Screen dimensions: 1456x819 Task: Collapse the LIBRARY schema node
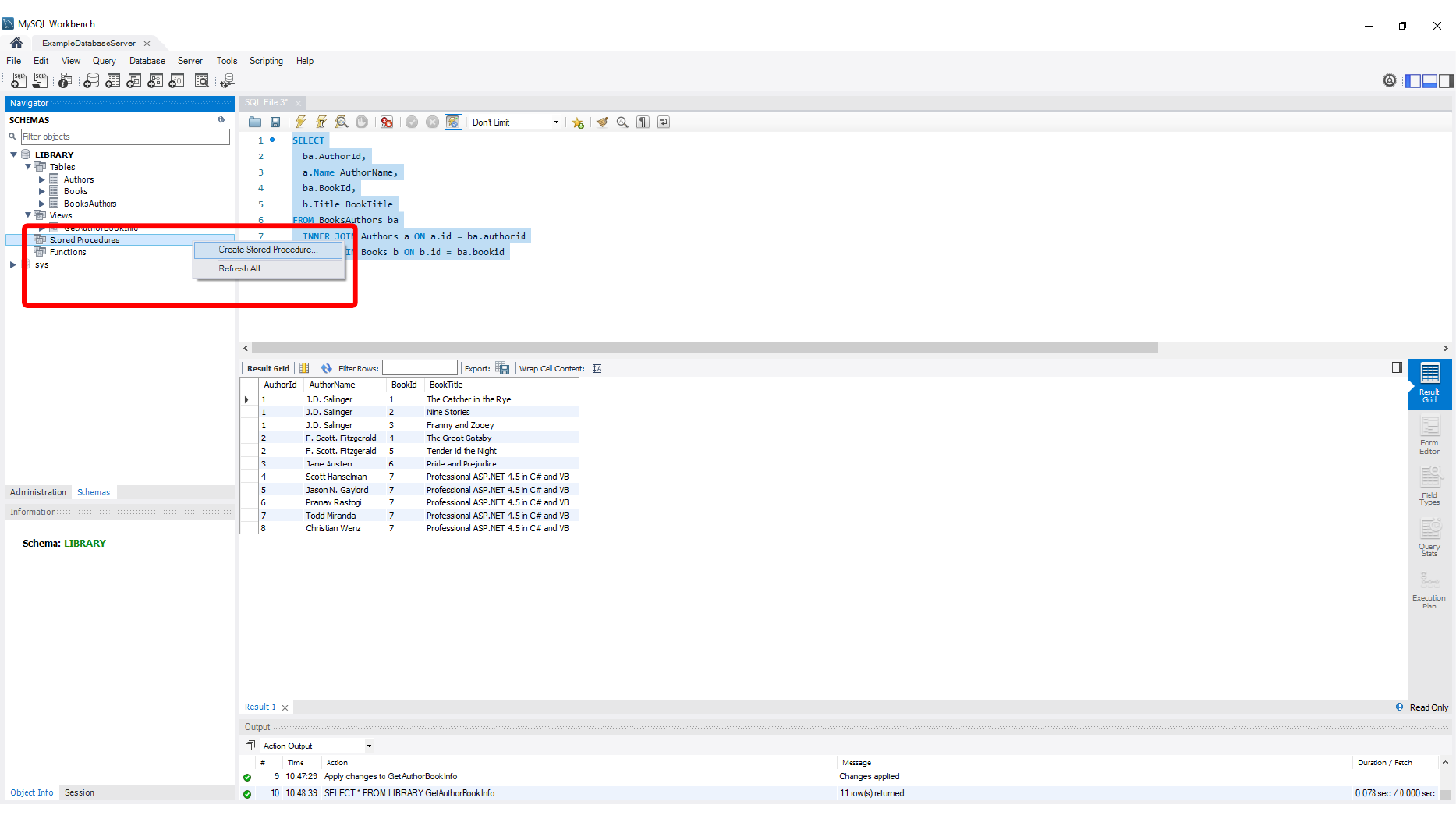[13, 154]
